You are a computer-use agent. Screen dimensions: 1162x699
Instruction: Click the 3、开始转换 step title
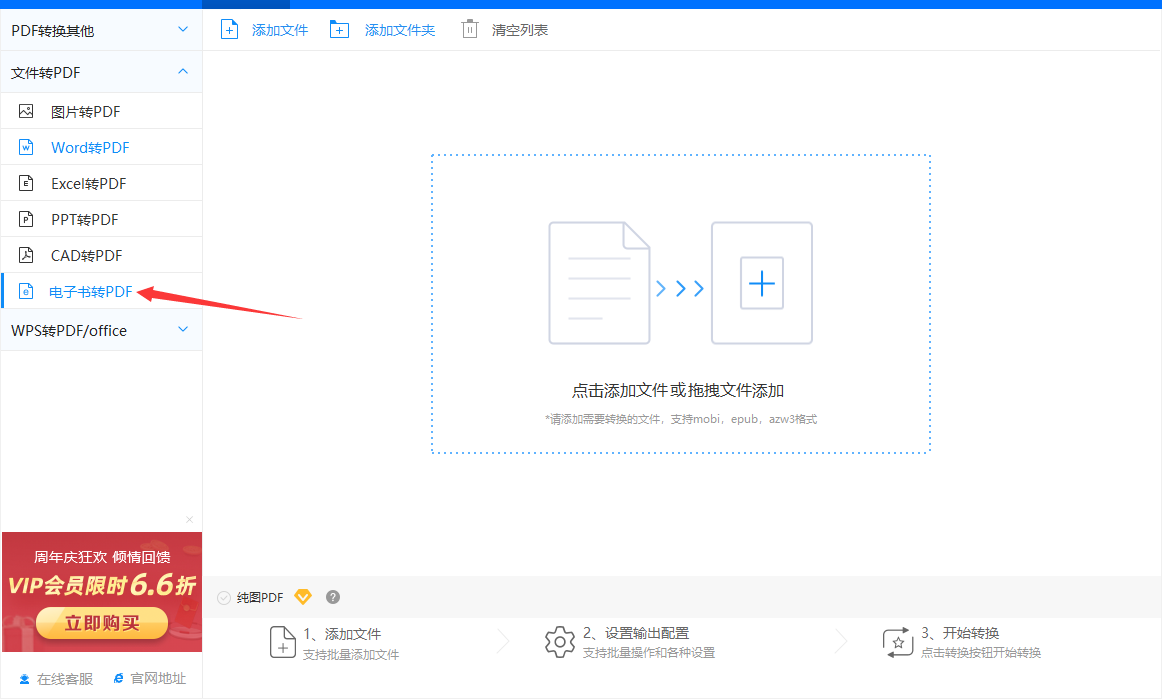(x=960, y=633)
